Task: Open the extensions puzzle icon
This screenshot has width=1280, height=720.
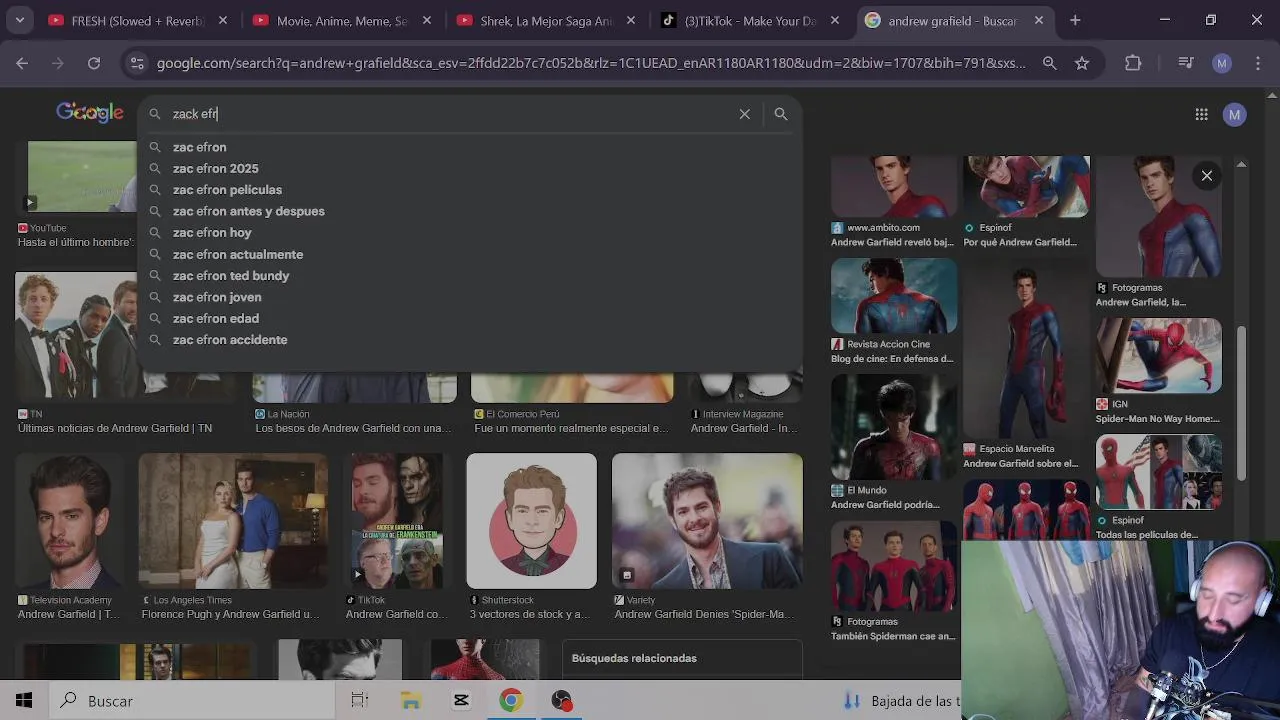Action: [1133, 63]
